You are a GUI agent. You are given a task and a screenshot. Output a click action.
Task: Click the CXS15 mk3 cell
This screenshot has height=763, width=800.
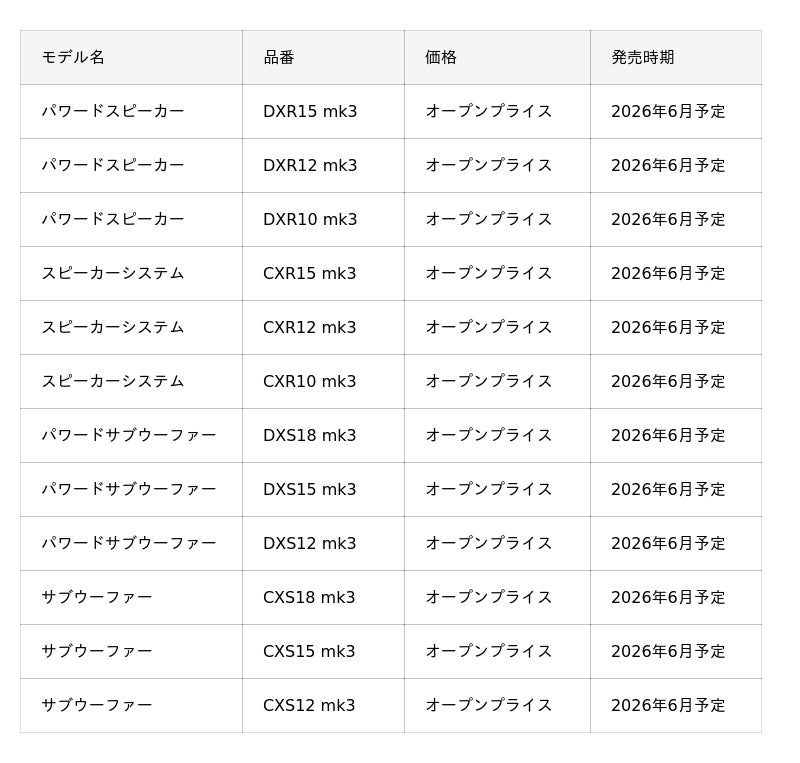coord(309,652)
